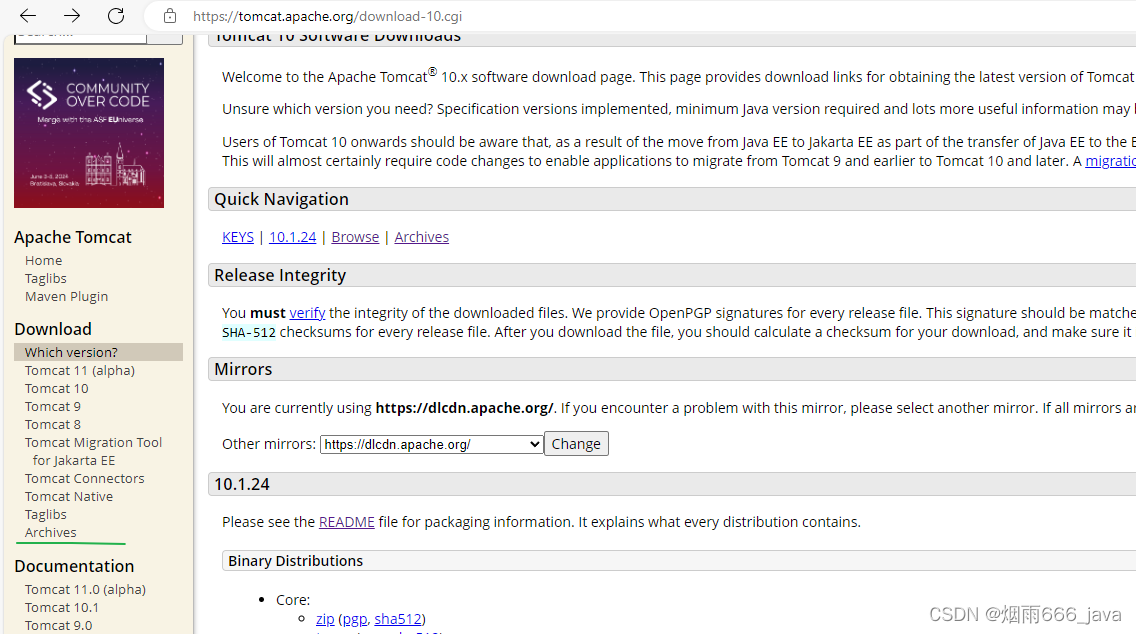The height and width of the screenshot is (634, 1136).
Task: Click the migration tool link
Action: point(1110,161)
